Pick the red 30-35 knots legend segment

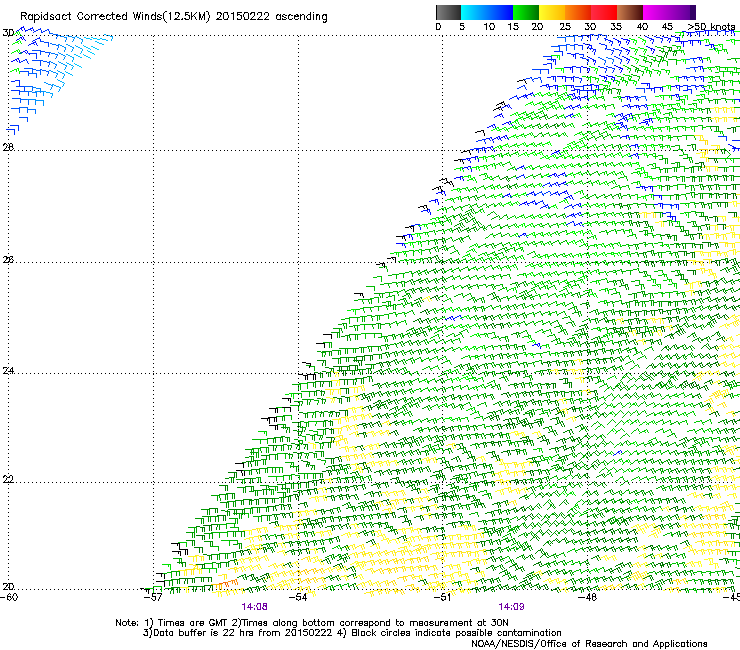[604, 12]
